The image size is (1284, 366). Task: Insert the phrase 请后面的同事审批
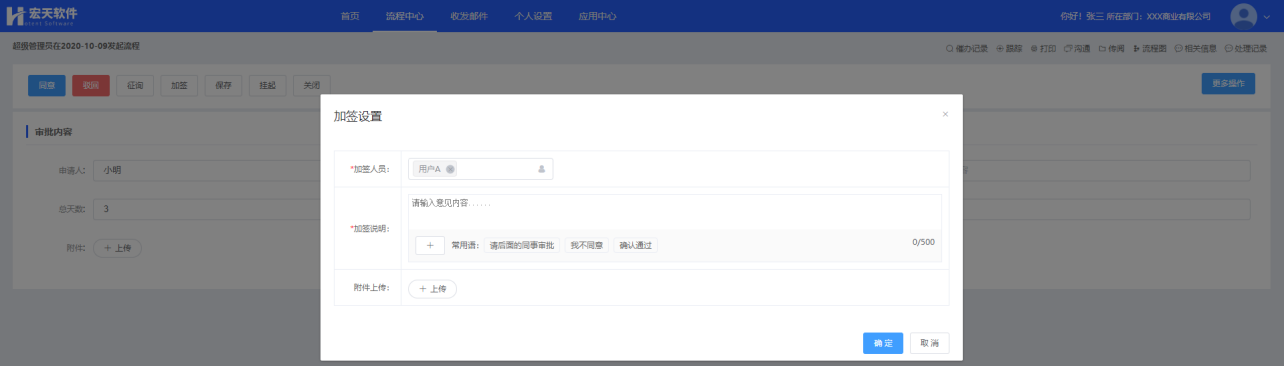click(521, 245)
